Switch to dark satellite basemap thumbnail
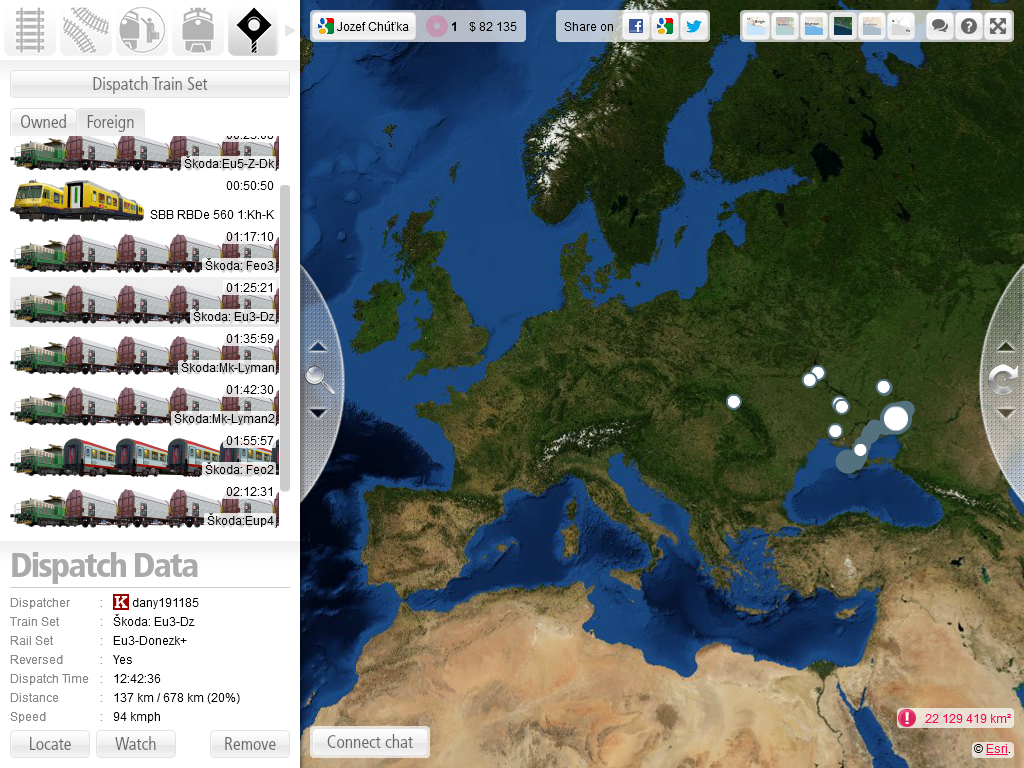The image size is (1024, 768). [x=843, y=27]
